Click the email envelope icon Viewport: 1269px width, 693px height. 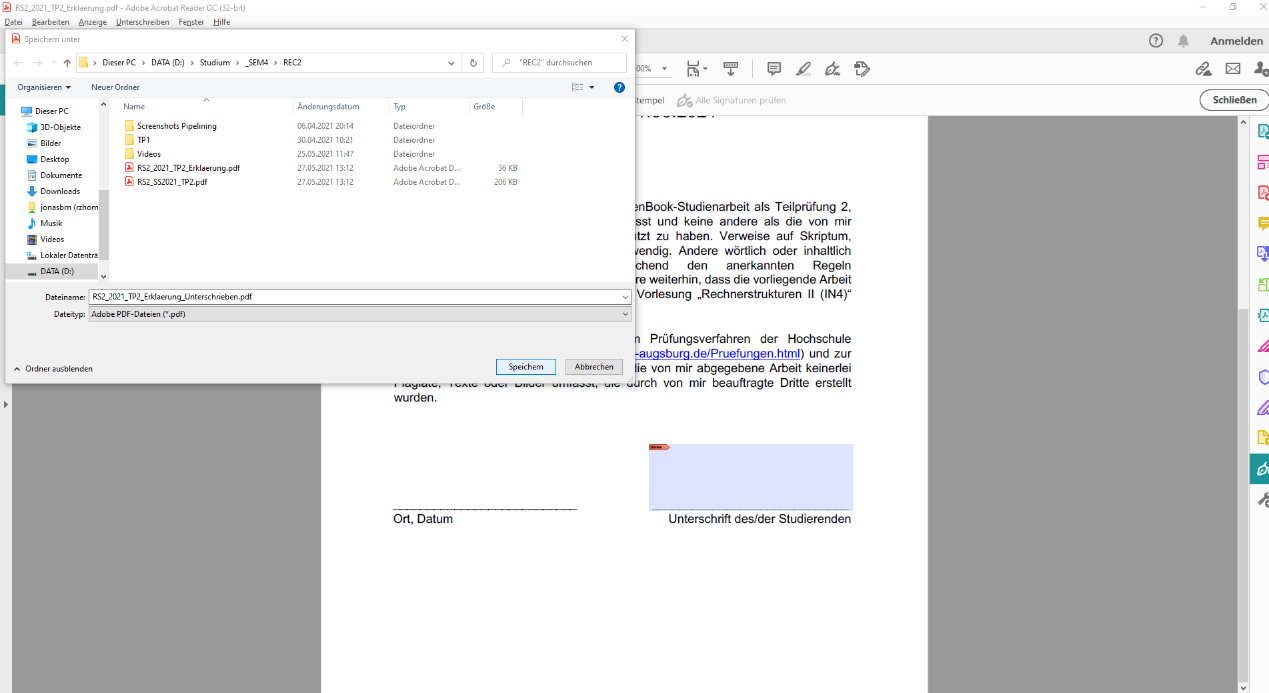1233,69
